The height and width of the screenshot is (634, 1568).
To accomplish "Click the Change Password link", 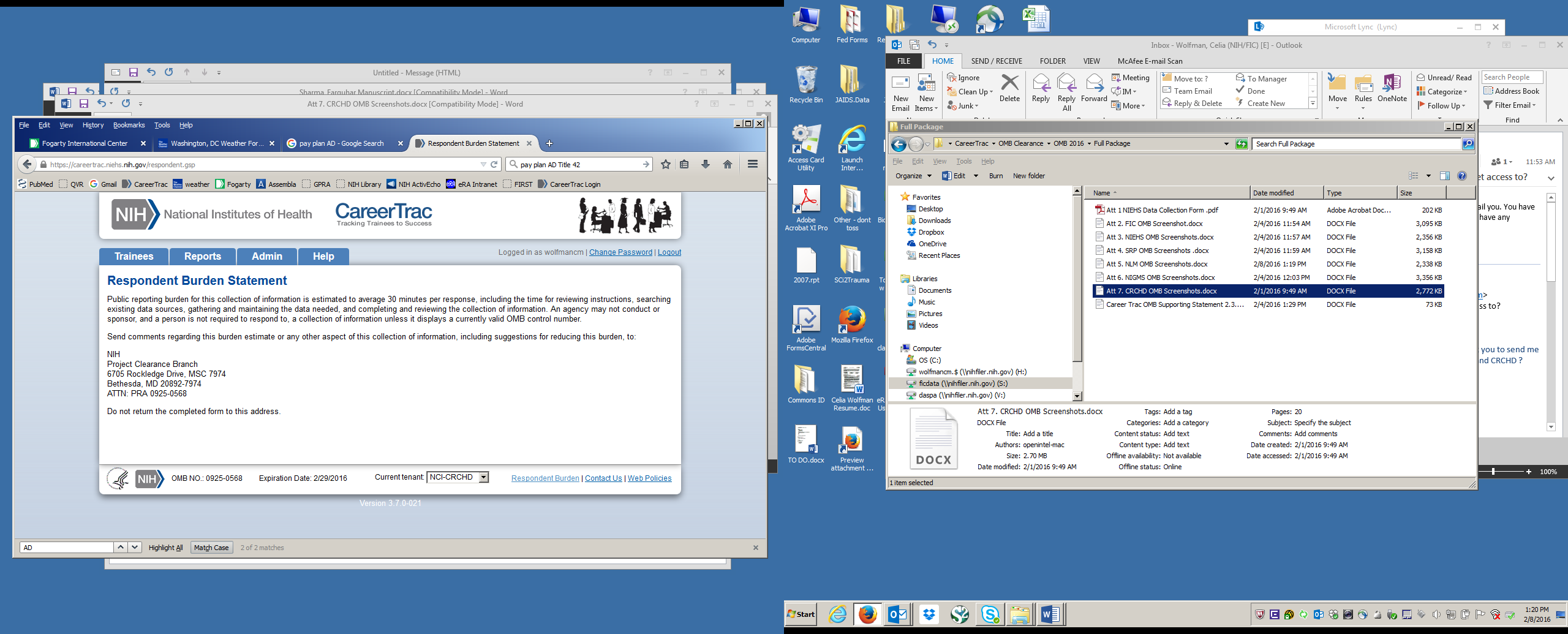I will (x=620, y=252).
